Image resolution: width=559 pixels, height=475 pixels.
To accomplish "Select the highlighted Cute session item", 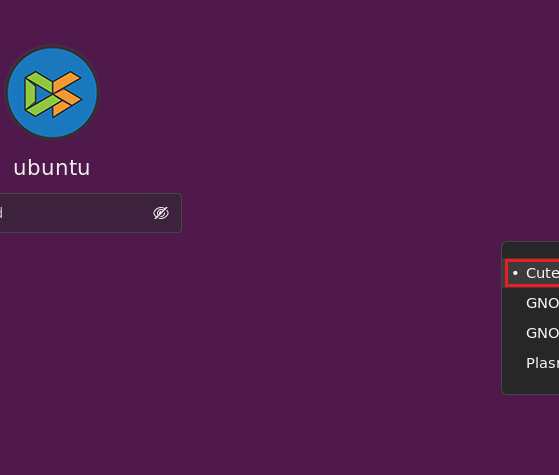I will [x=532, y=273].
